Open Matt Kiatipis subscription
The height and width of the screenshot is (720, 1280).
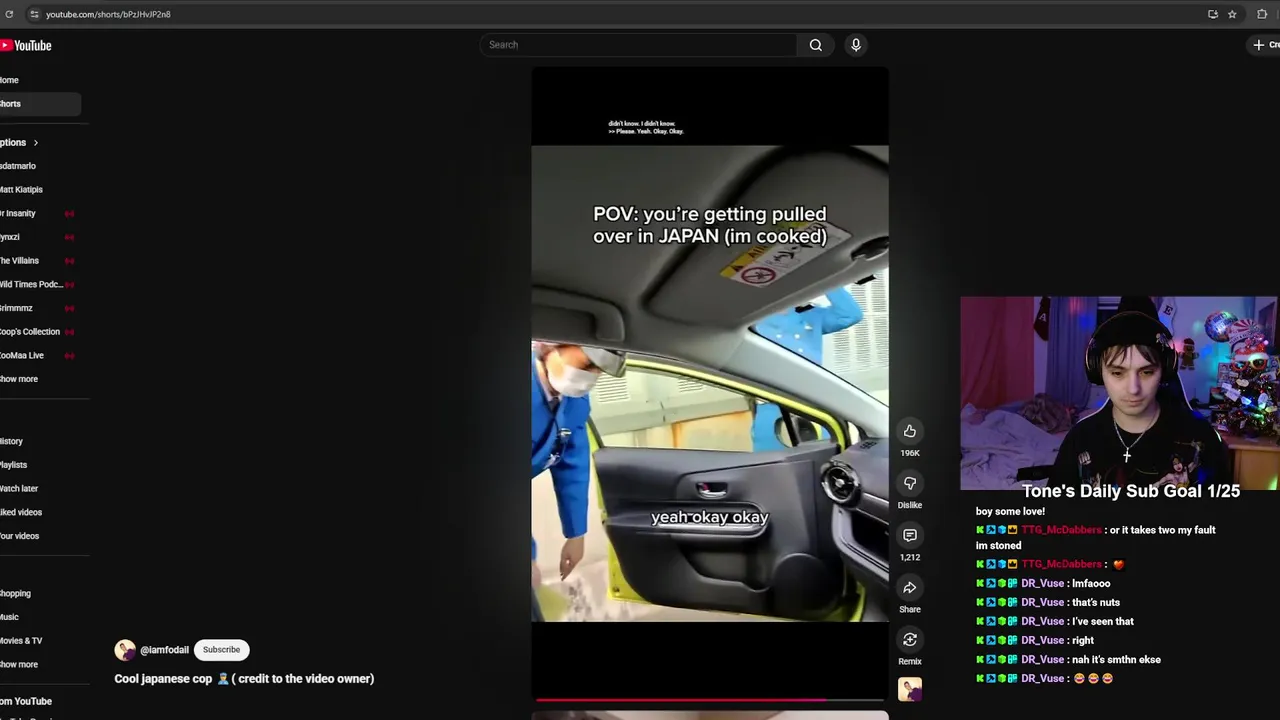coord(21,190)
